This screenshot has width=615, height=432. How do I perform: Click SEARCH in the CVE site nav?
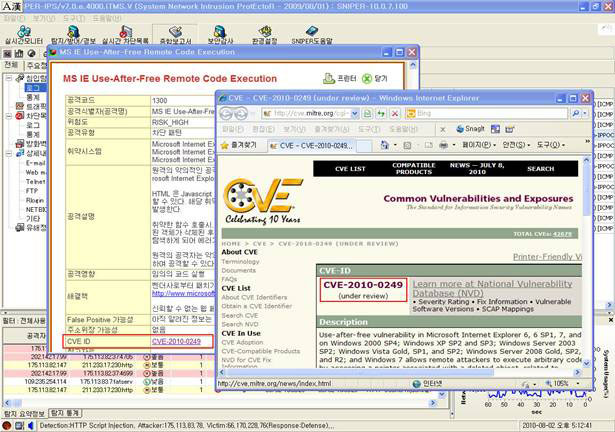tap(540, 169)
